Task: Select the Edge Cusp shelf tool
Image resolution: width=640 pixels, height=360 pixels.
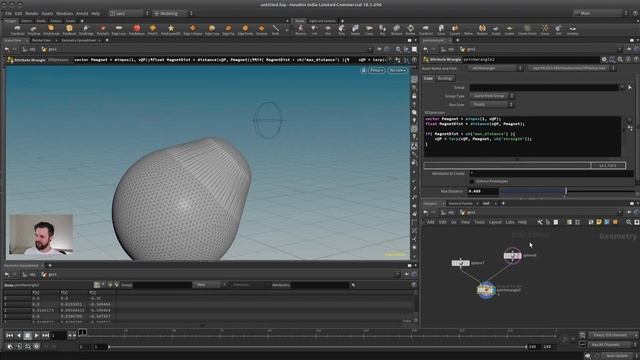Action: 212,29
